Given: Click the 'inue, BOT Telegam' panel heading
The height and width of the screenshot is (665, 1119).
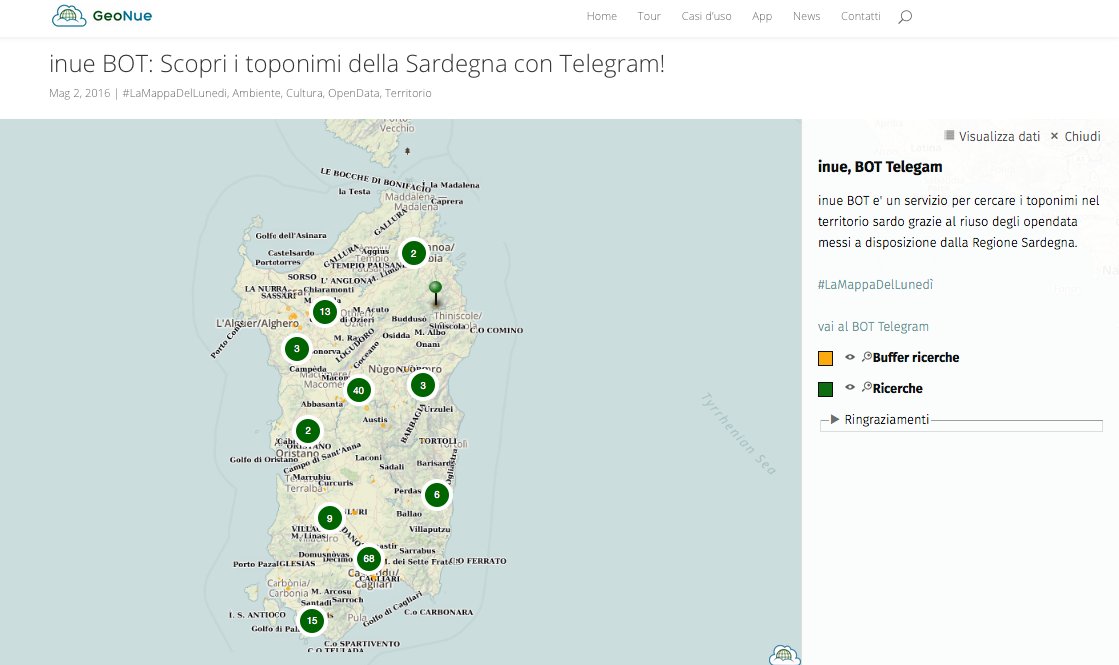Looking at the screenshot, I should click(x=880, y=167).
